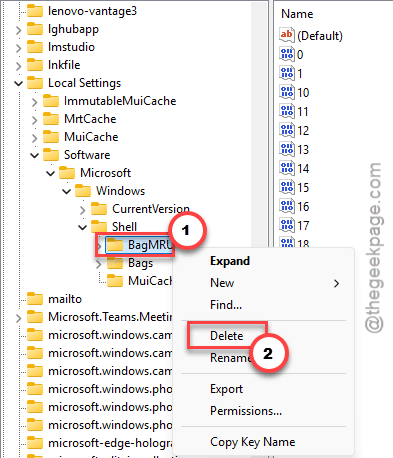This screenshot has width=393, height=458.
Task: Click the binary icon of value 16
Action: coord(287,206)
